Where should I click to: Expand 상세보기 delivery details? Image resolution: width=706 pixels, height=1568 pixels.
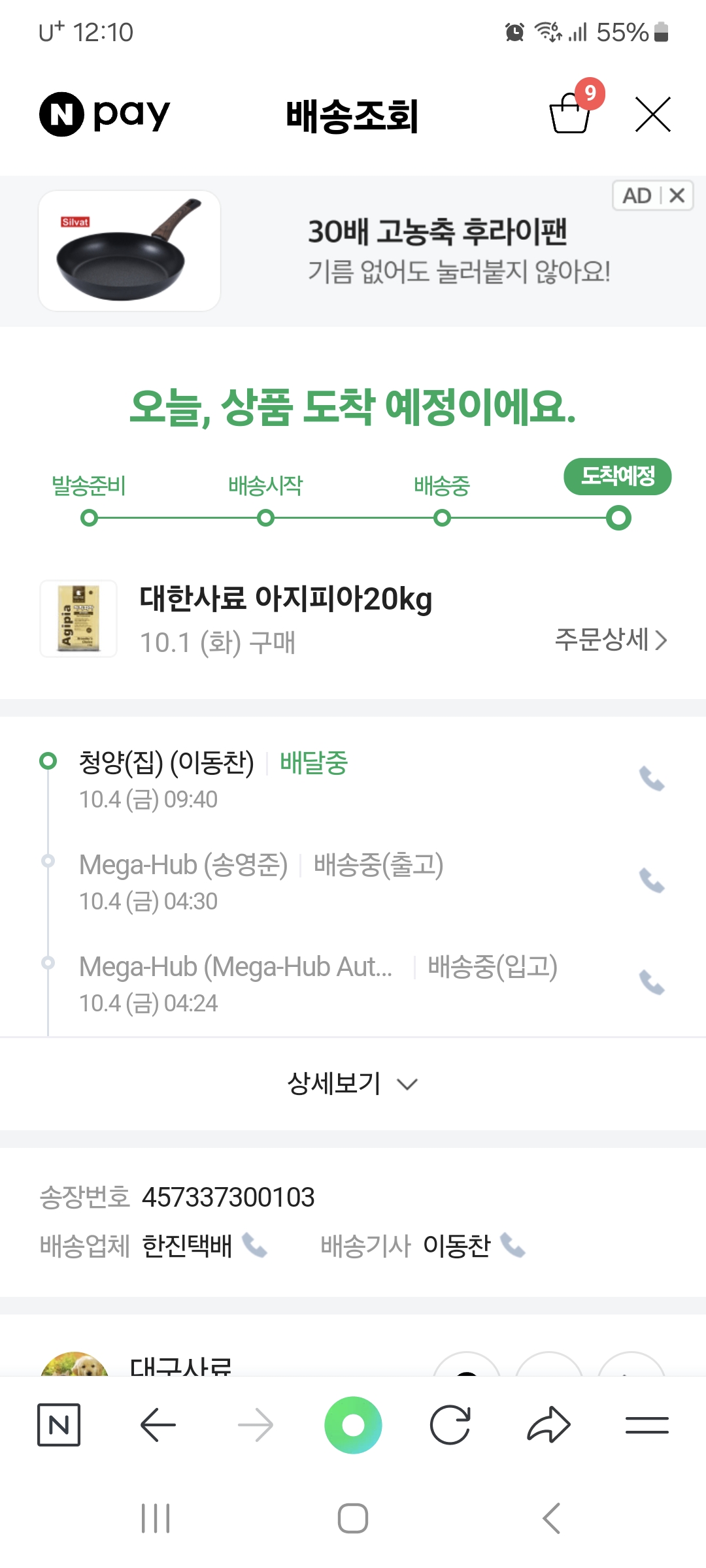353,1084
